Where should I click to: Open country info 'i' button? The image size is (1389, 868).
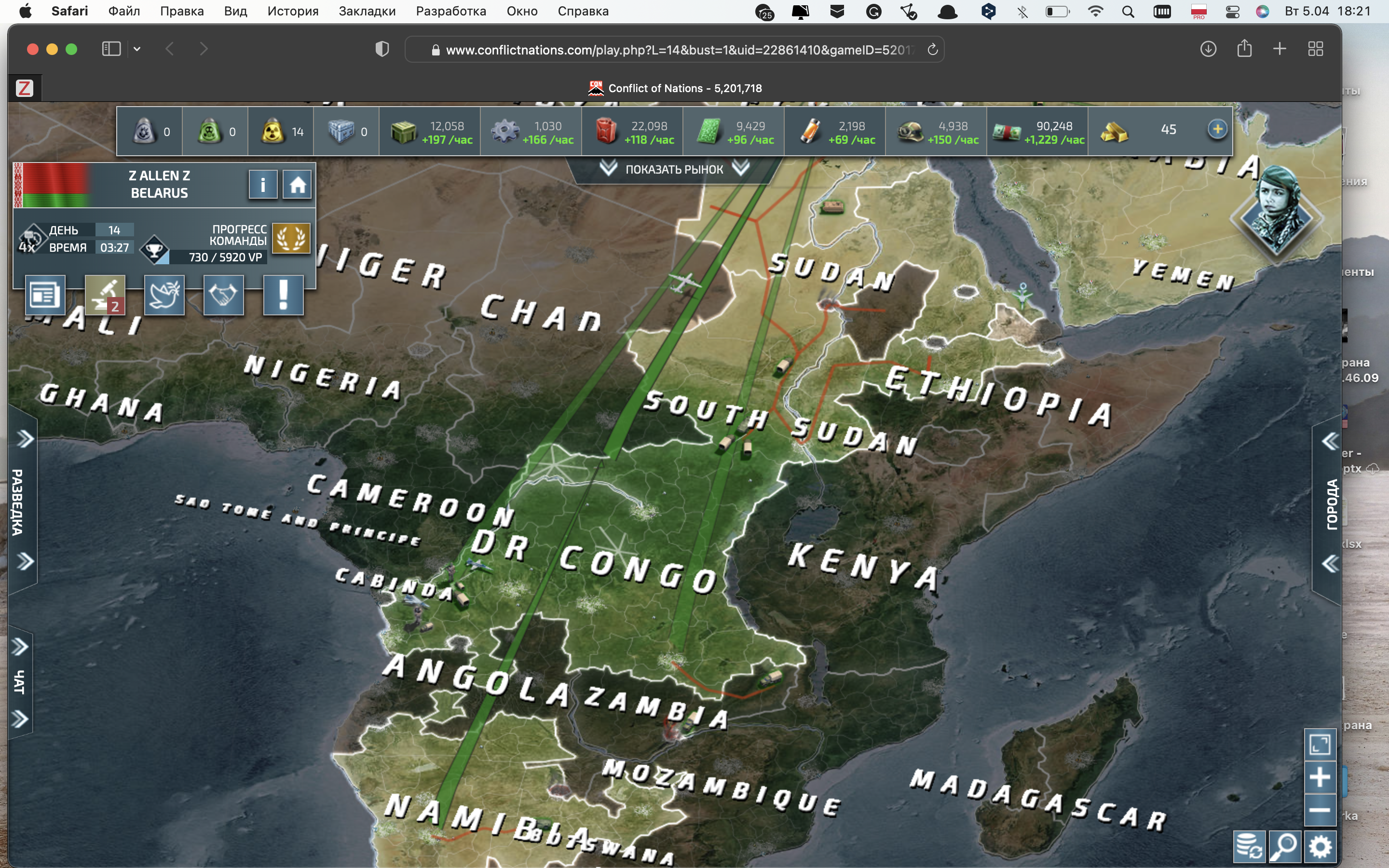[263, 185]
